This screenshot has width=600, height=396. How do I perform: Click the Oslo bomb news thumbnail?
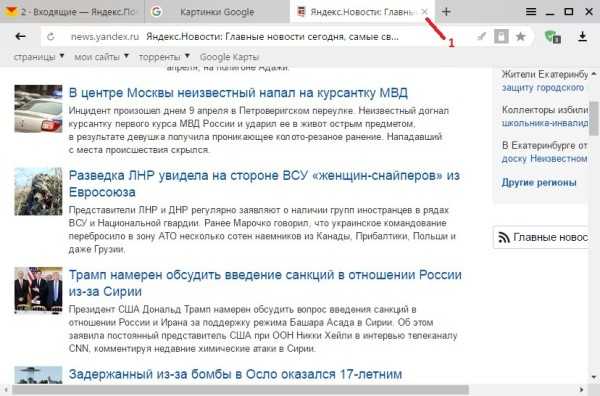pyautogui.click(x=38, y=375)
